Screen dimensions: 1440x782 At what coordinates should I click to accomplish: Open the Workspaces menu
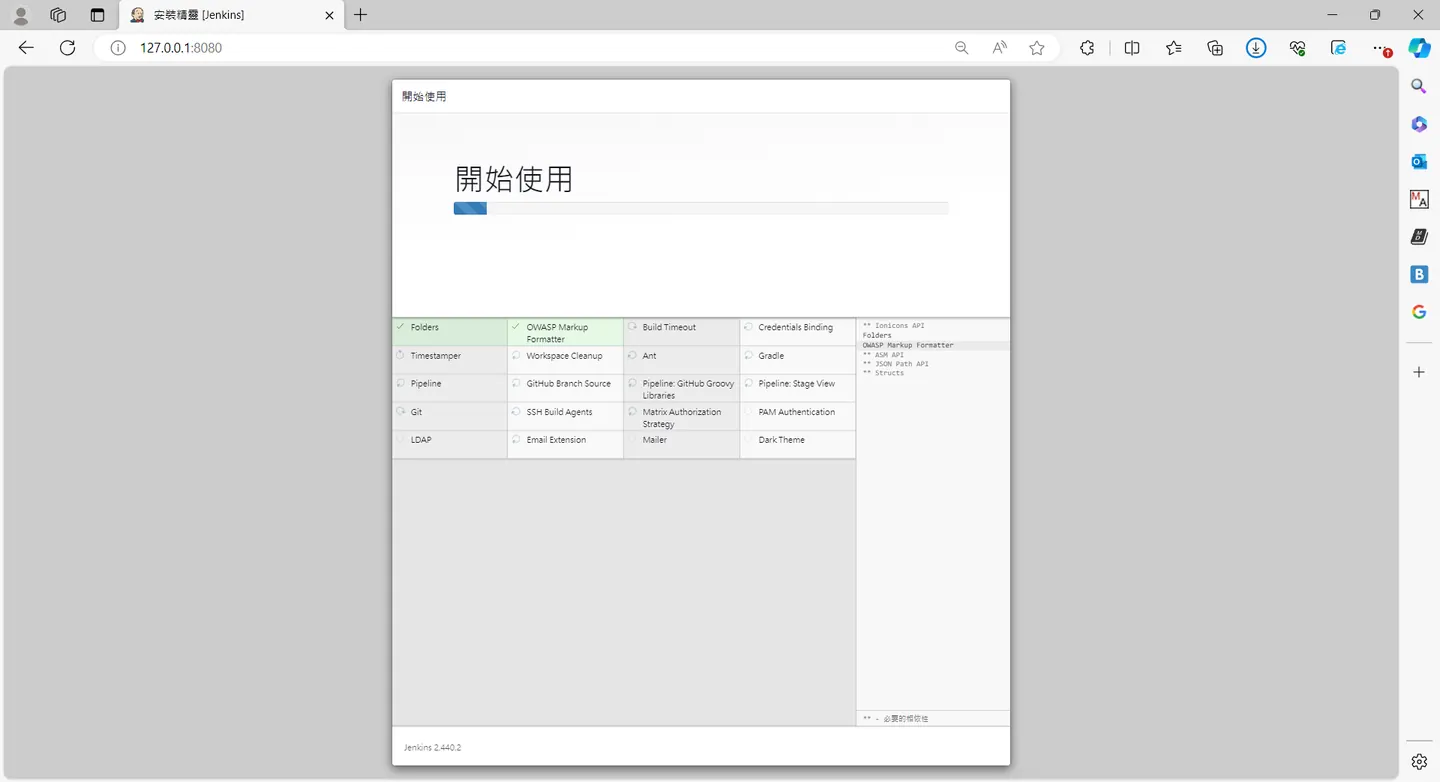click(58, 15)
